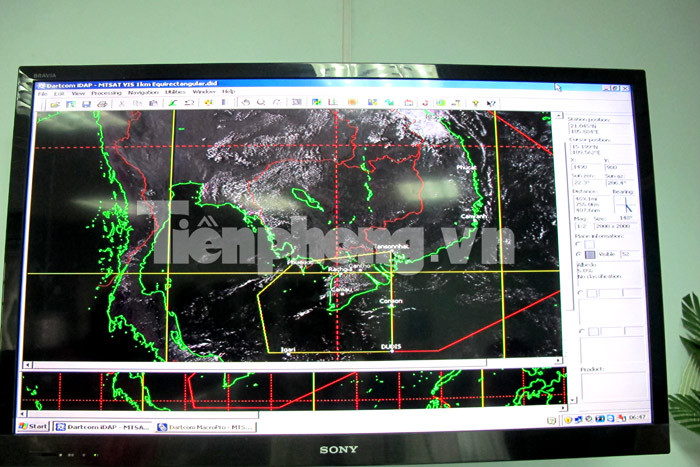Click the context help pointer icon
700x467 pixels.
pyautogui.click(x=489, y=103)
